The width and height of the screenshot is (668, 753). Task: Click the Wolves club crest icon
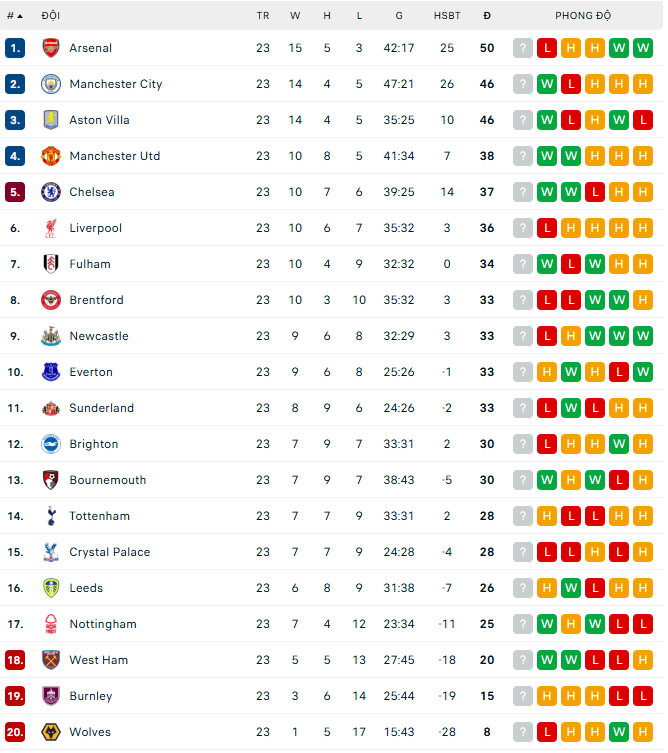(x=51, y=732)
